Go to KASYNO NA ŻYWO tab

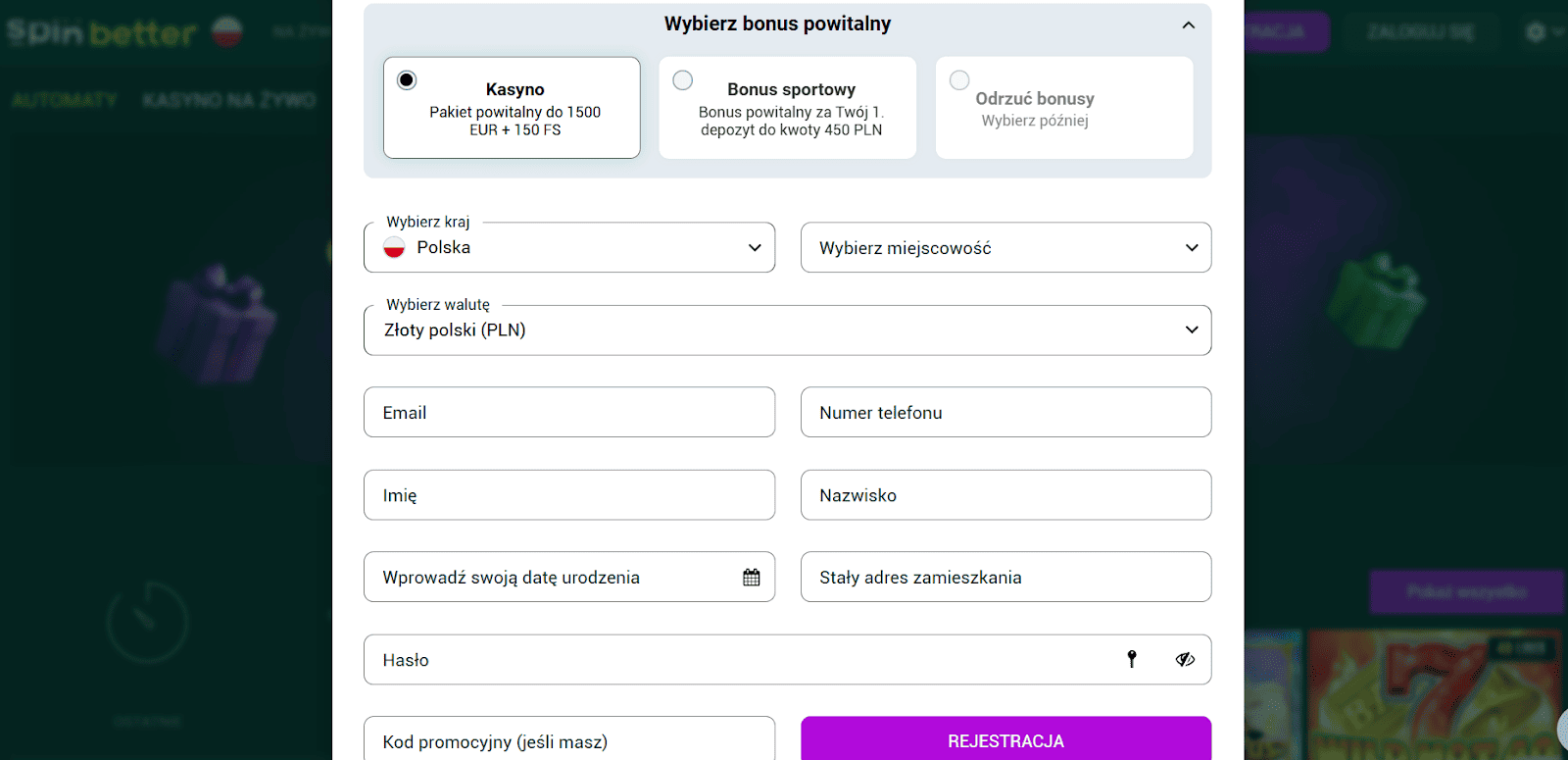pyautogui.click(x=229, y=100)
